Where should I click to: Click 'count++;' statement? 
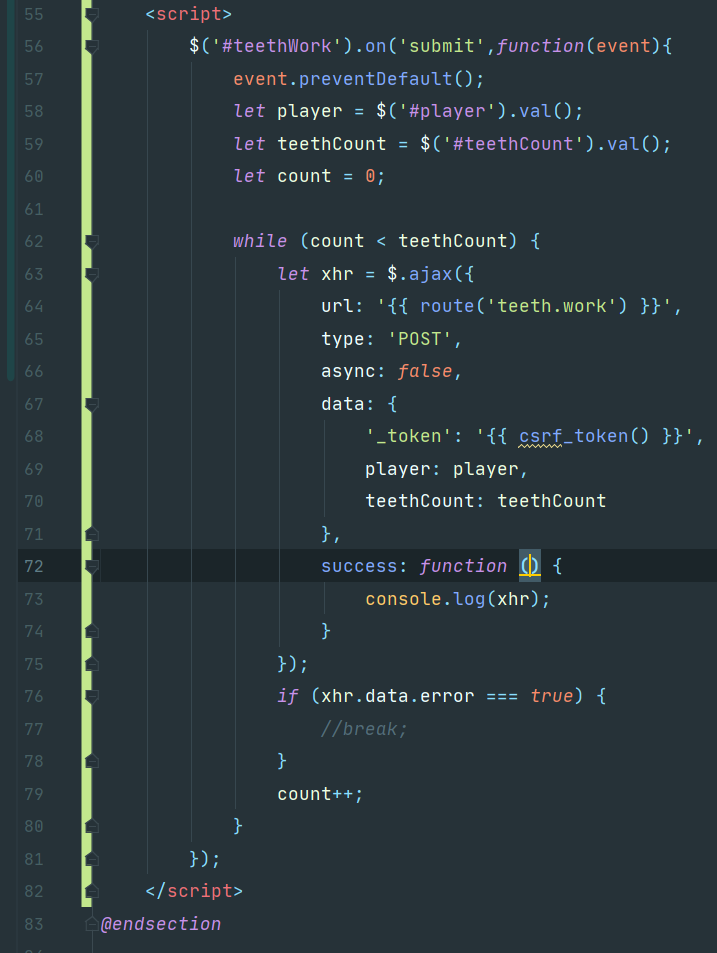[320, 794]
